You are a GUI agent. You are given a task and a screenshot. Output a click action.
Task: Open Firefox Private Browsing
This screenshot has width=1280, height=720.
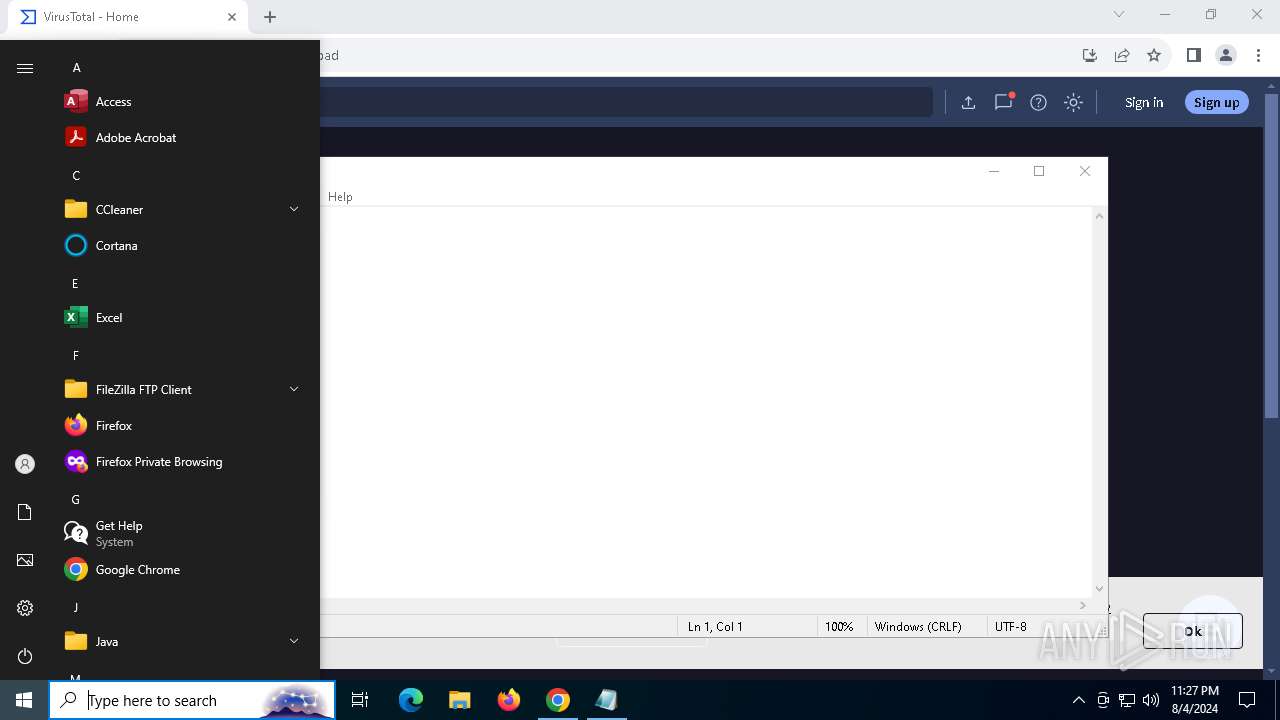coord(180,462)
